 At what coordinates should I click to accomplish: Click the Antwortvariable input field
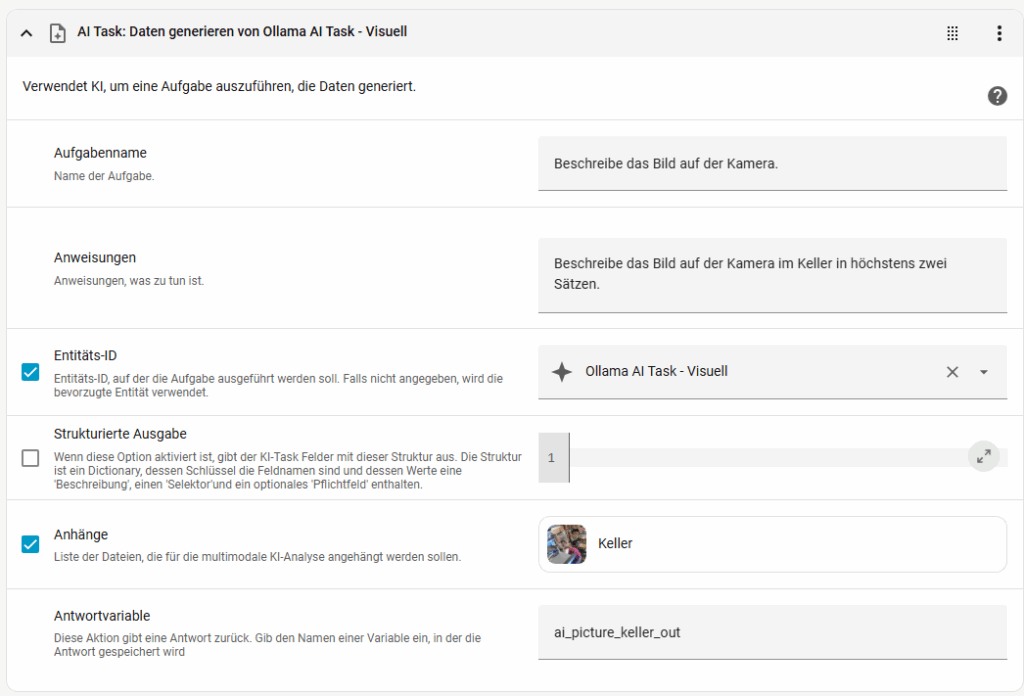pos(772,632)
